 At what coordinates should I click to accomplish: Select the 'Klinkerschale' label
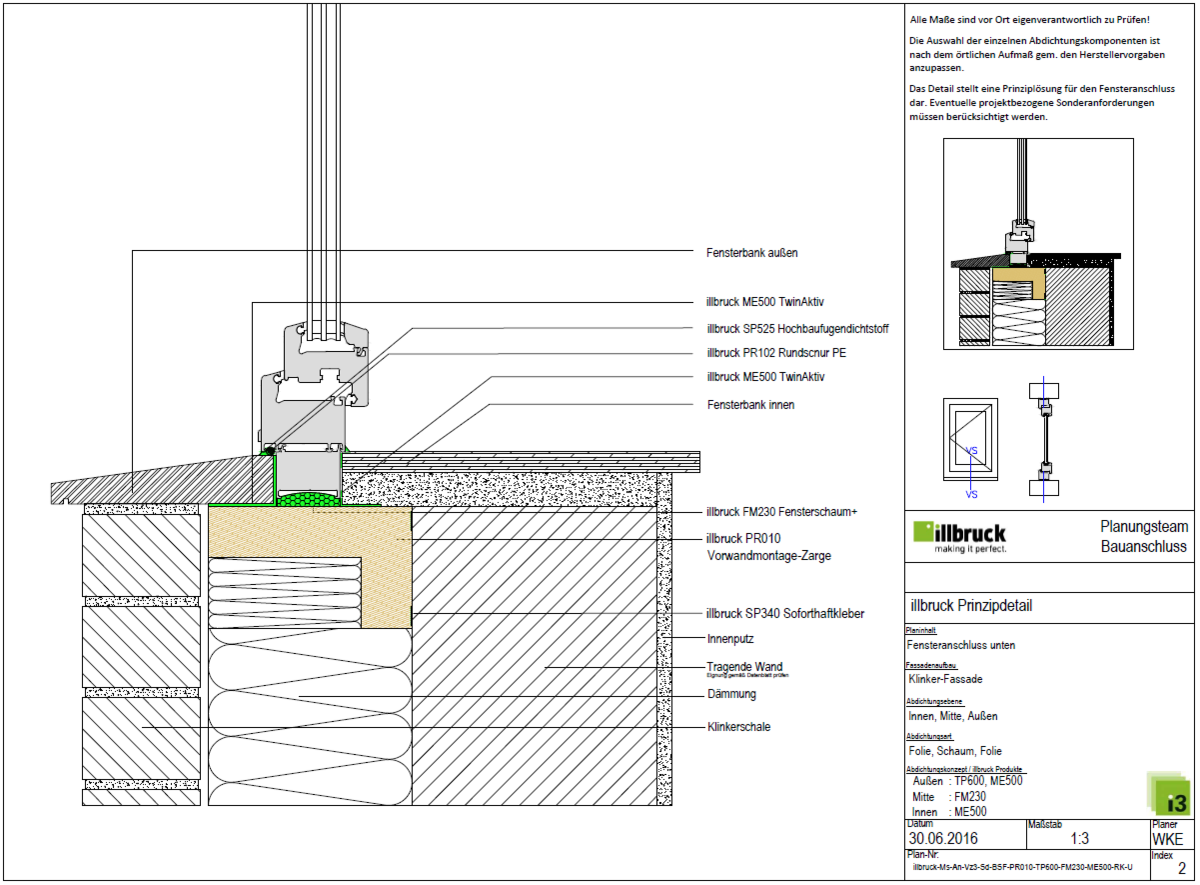738,727
